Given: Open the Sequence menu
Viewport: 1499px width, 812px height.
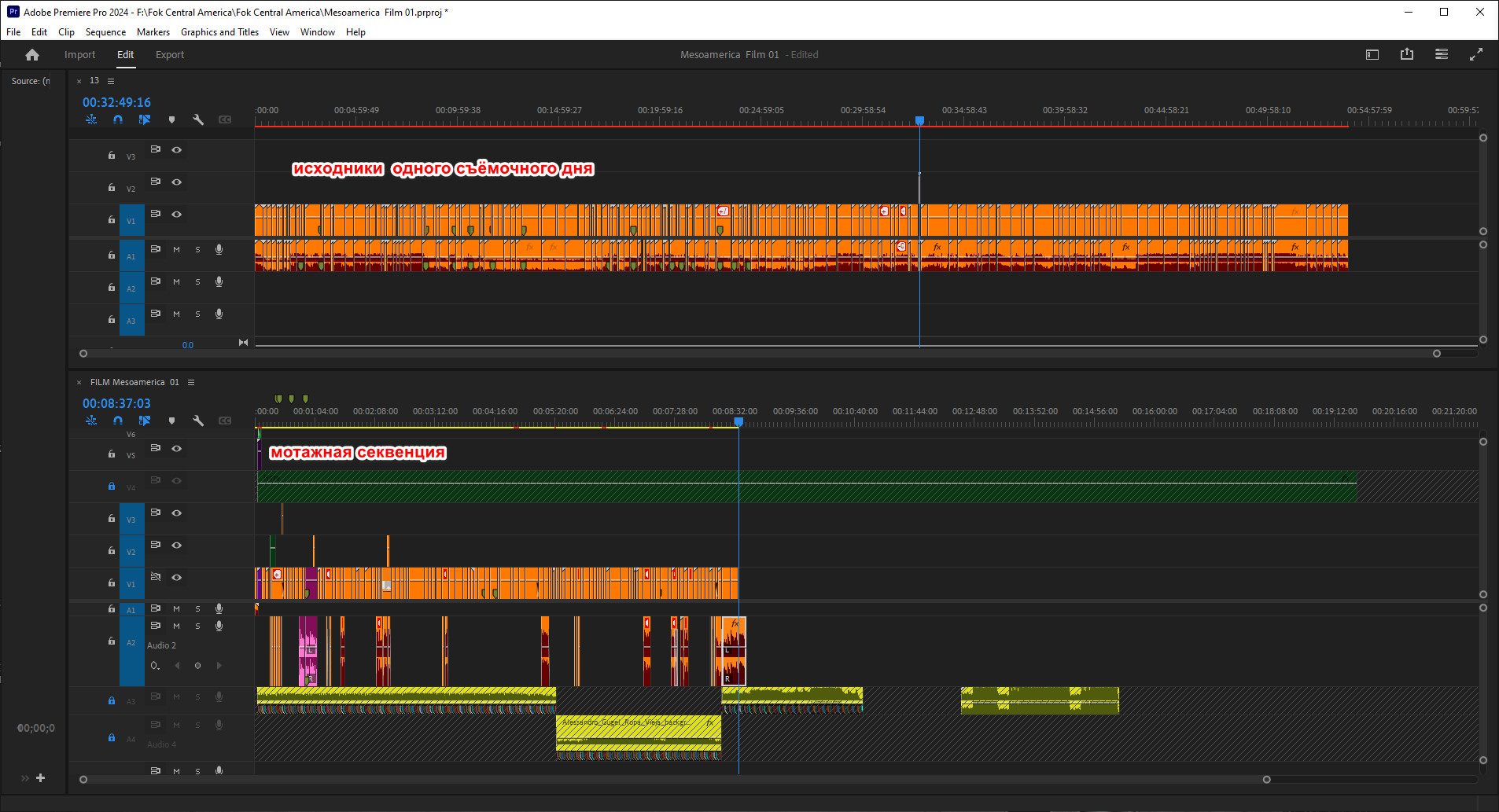Looking at the screenshot, I should click(x=105, y=32).
